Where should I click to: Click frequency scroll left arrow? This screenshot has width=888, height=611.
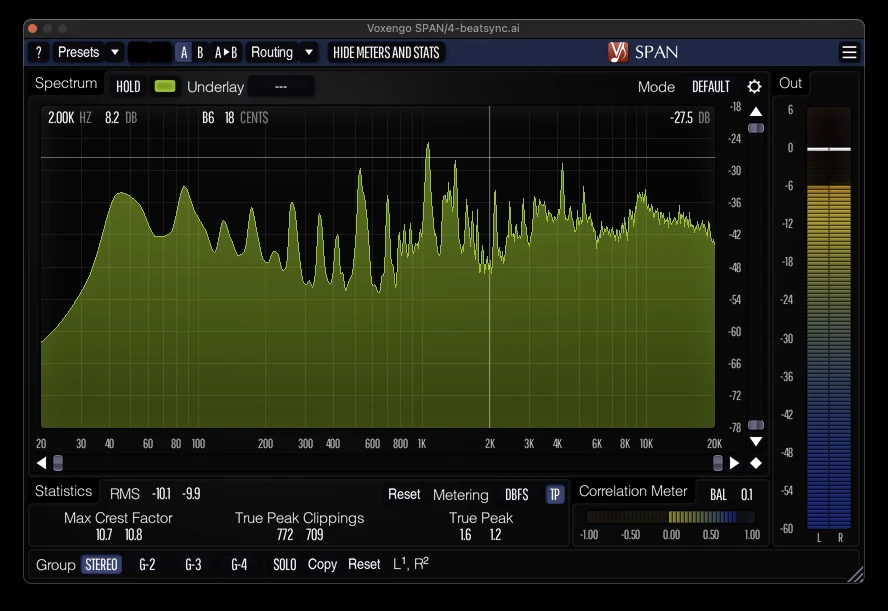pyautogui.click(x=41, y=463)
